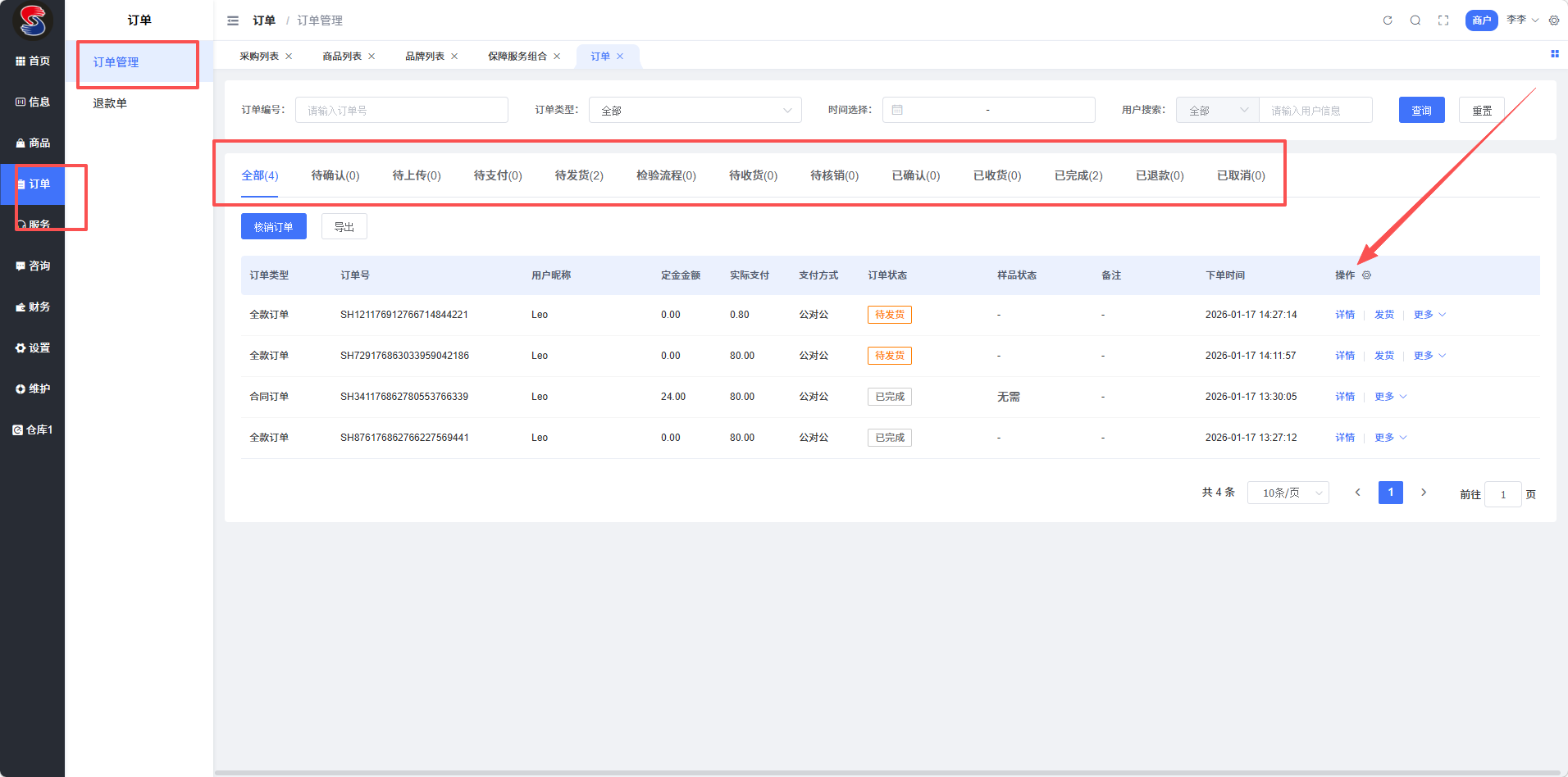The image size is (1568, 777).
Task: Click 发货 link for the first order
Action: tap(1384, 315)
